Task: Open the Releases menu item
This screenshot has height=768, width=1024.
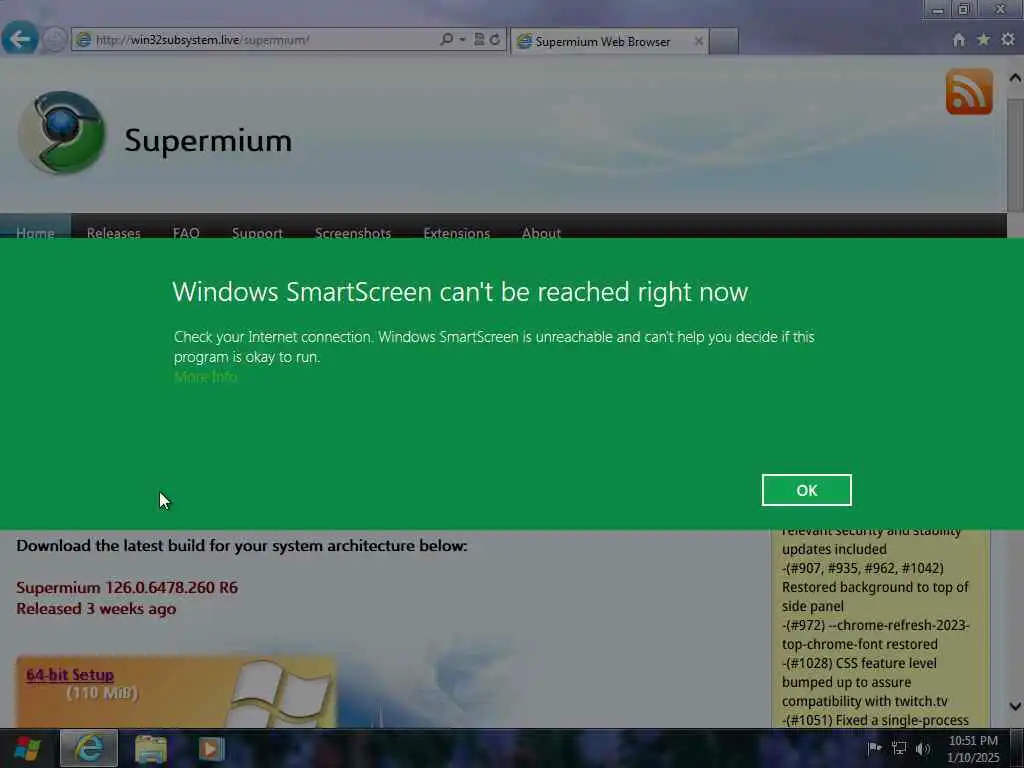Action: pos(114,232)
